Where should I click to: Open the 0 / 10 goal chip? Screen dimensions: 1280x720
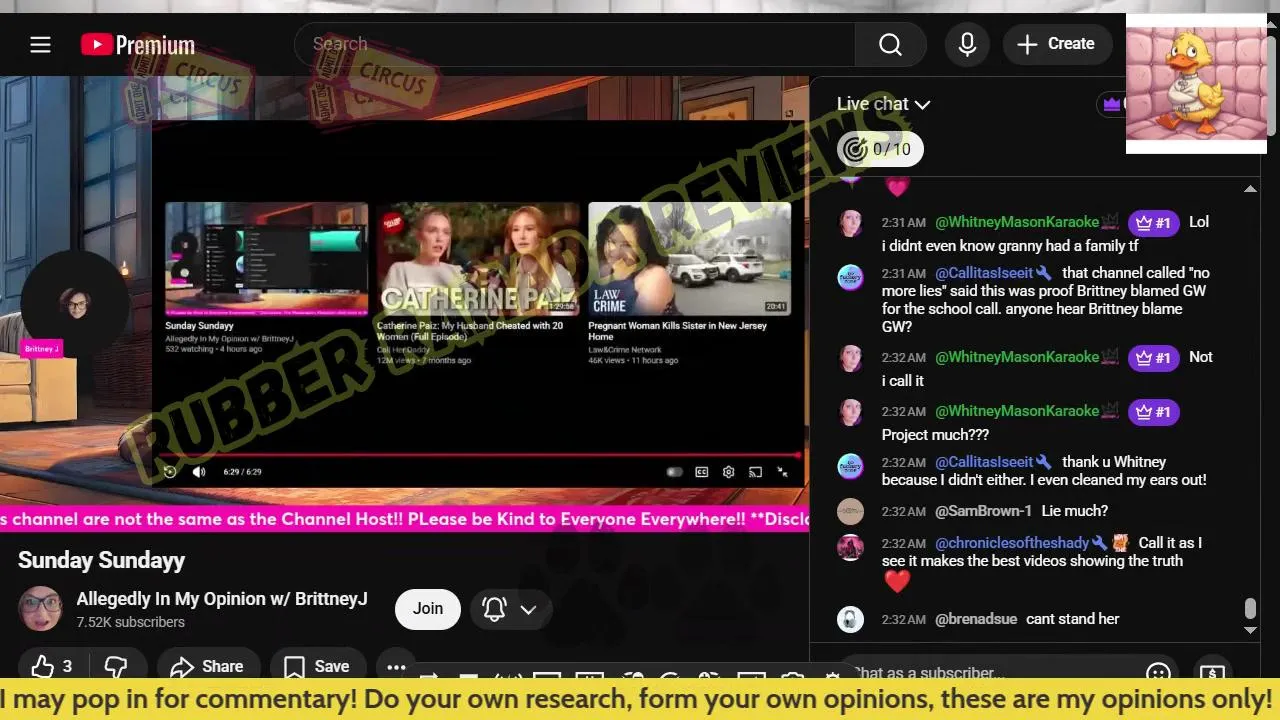[x=880, y=150]
